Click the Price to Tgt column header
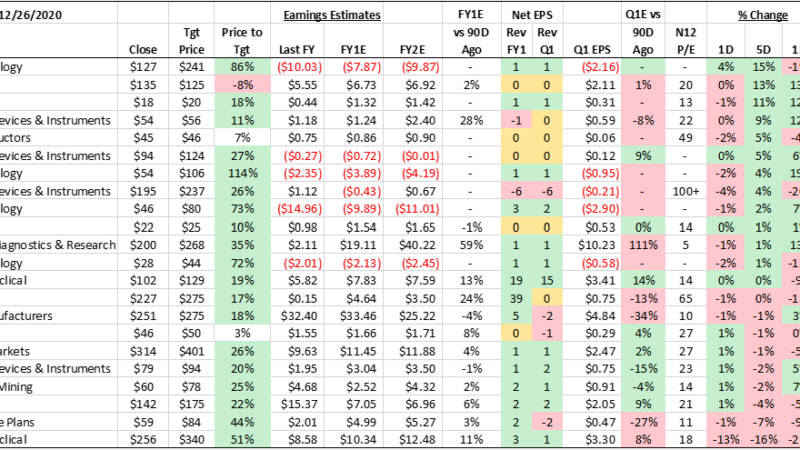Screen dimensions: 800x450 (x=240, y=40)
